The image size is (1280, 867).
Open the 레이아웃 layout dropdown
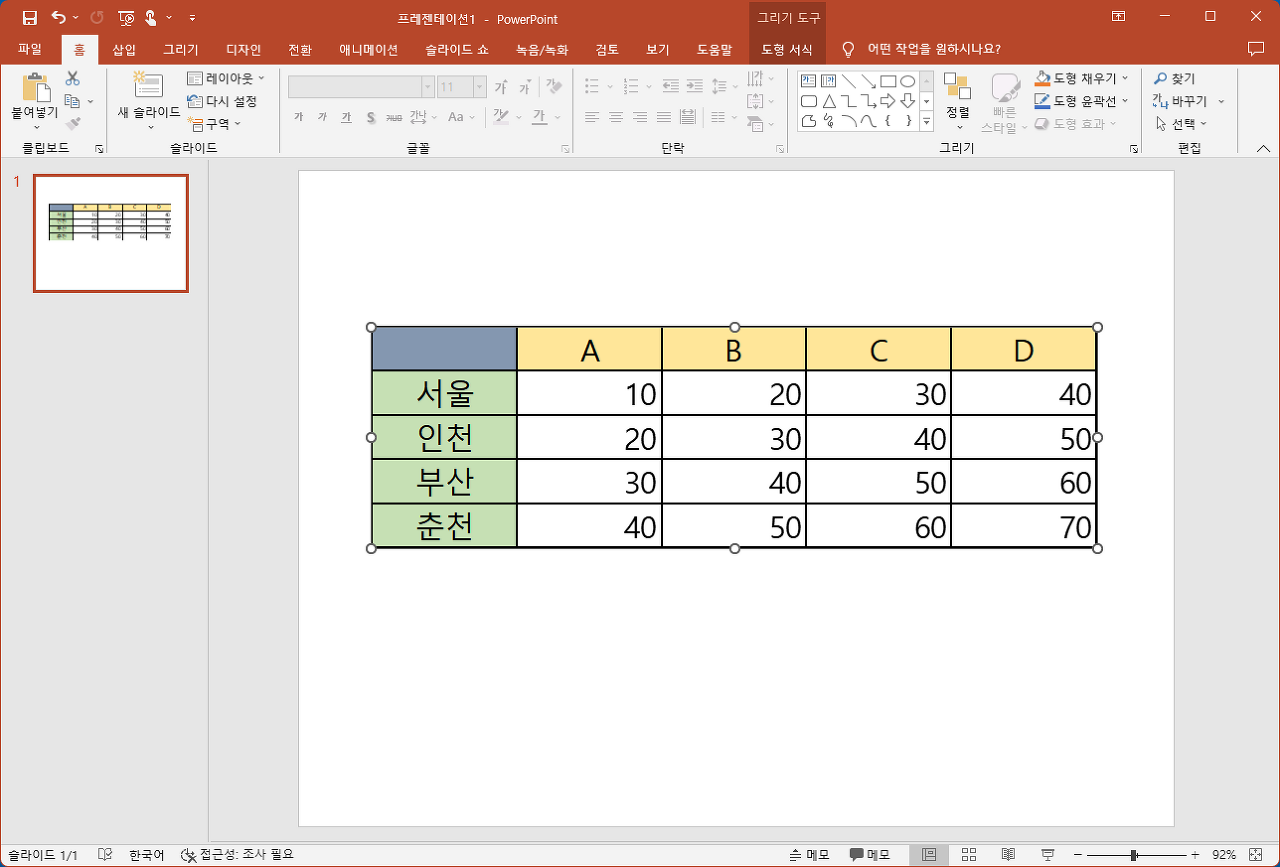tap(227, 78)
